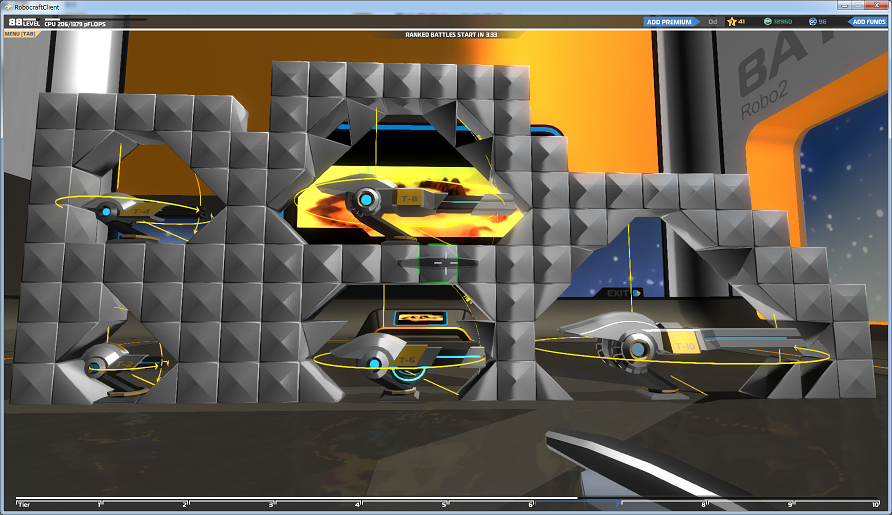Click the 88 LEVEL indicator

[24, 22]
